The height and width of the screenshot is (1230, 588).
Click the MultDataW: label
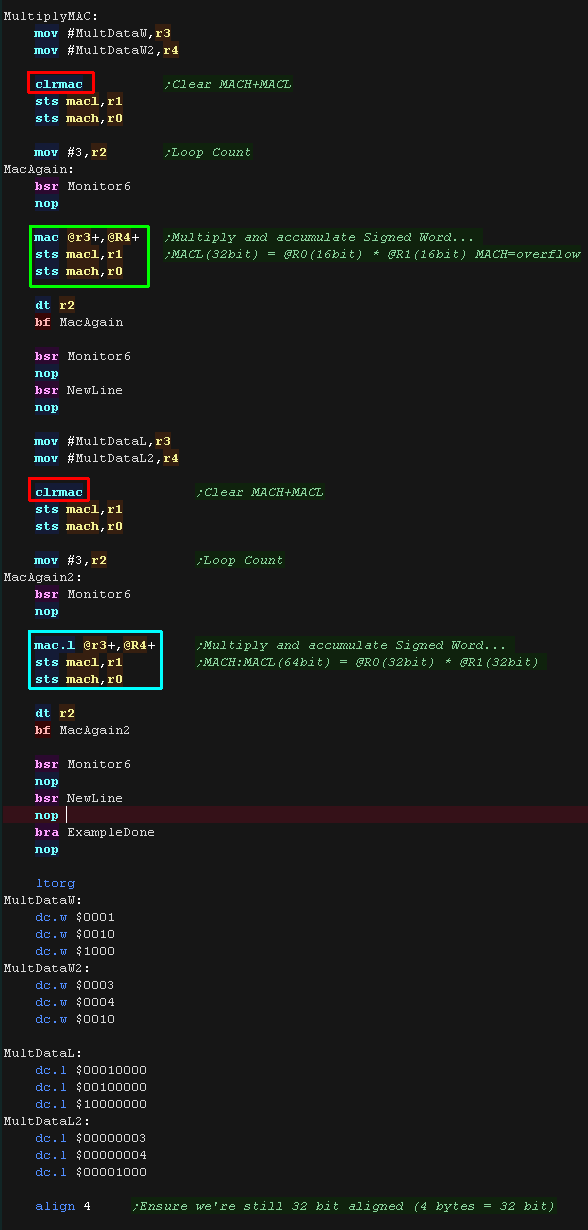[x=43, y=900]
